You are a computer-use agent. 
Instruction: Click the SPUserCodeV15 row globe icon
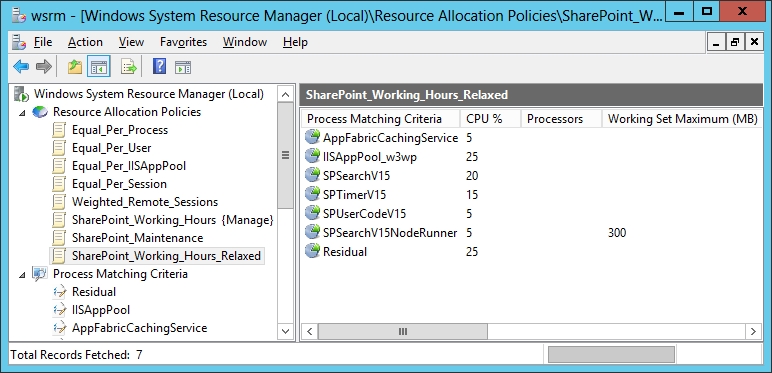pos(312,213)
